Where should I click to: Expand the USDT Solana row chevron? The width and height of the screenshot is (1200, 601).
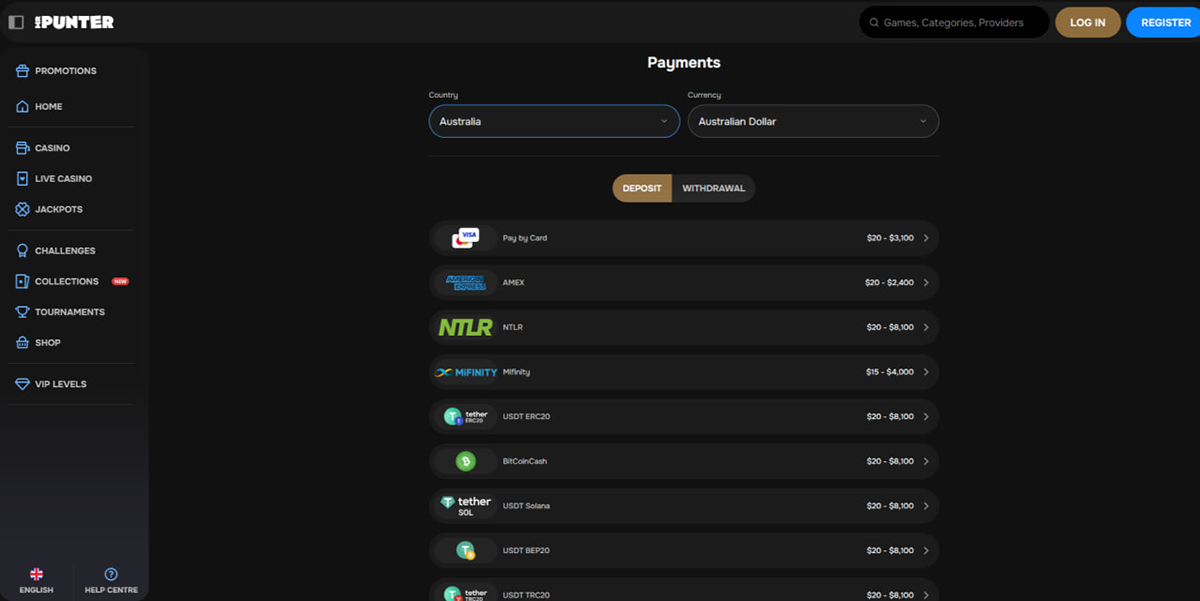coord(926,506)
